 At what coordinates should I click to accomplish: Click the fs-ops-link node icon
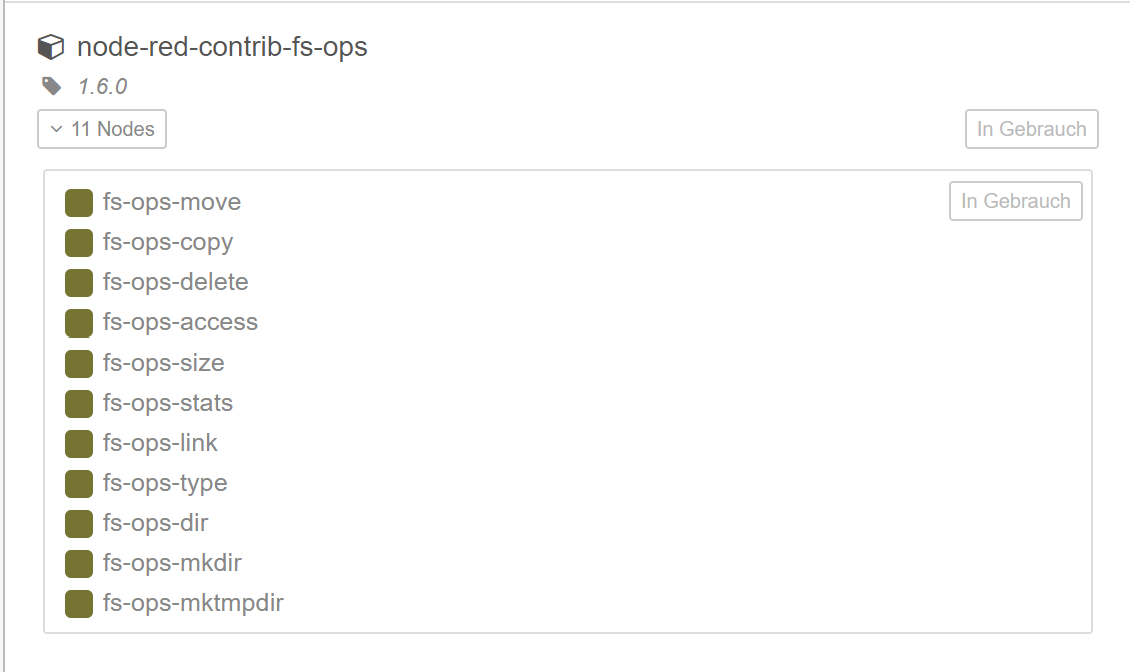pos(79,443)
